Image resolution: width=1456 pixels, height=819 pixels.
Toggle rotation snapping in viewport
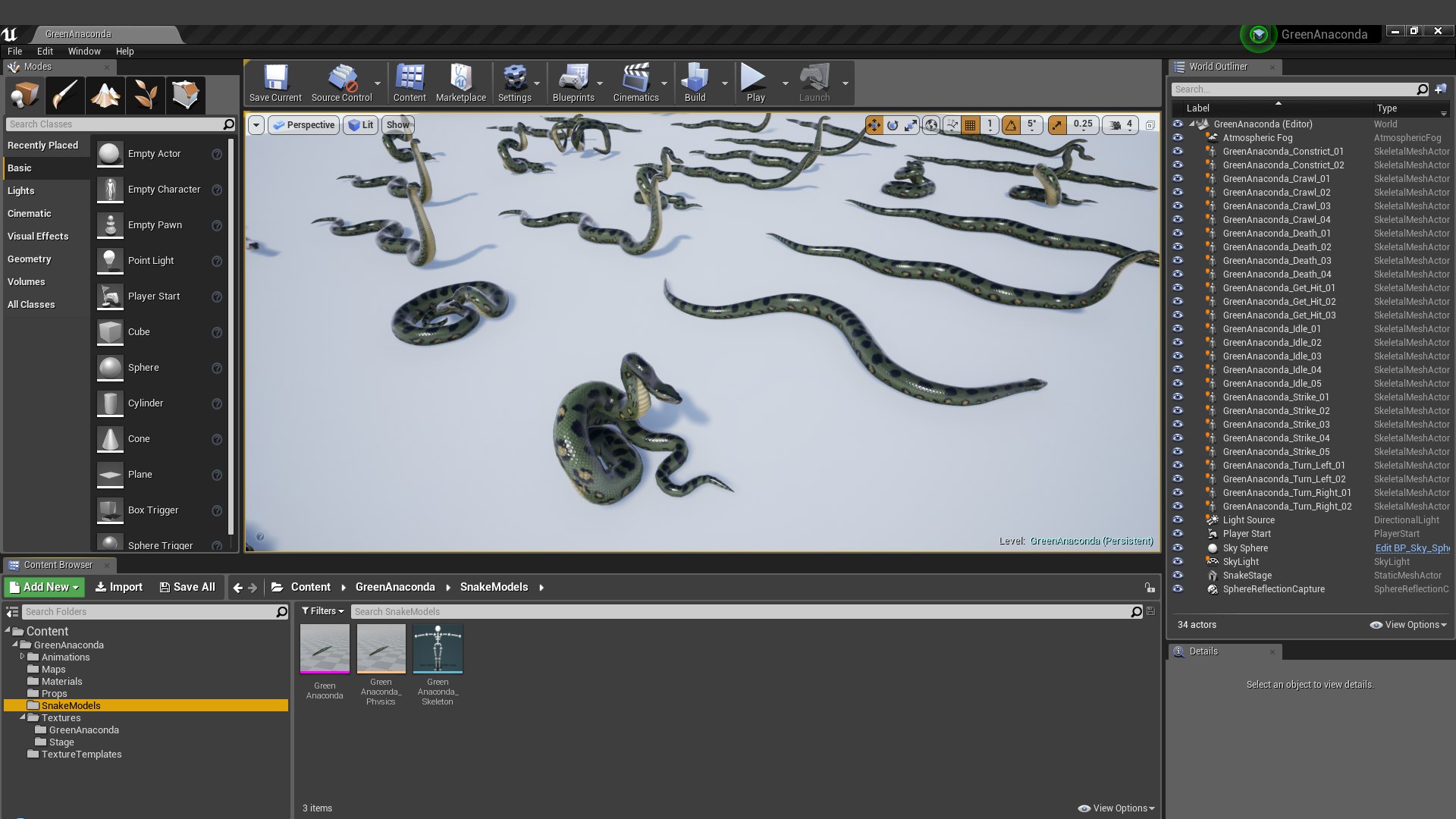click(x=1011, y=125)
